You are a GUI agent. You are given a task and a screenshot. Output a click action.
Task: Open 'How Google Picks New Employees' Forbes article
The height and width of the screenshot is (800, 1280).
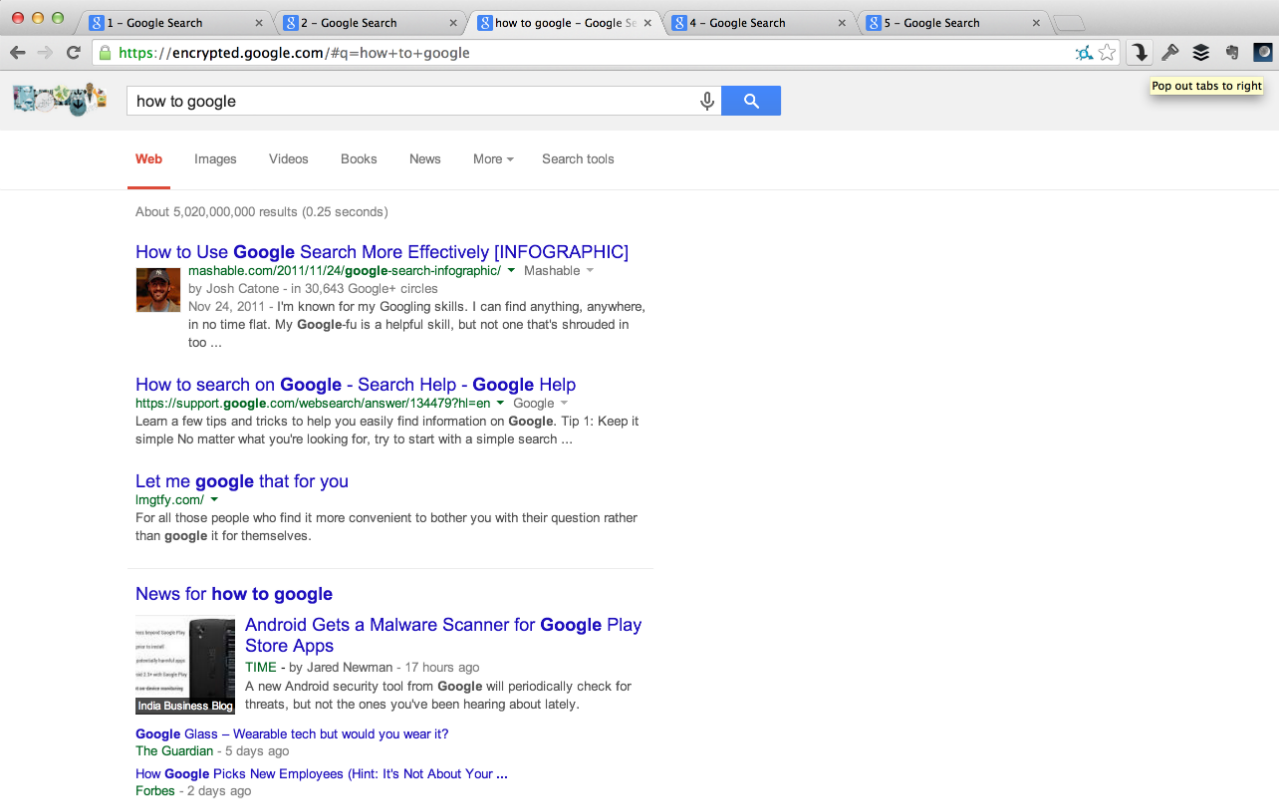pos(321,774)
